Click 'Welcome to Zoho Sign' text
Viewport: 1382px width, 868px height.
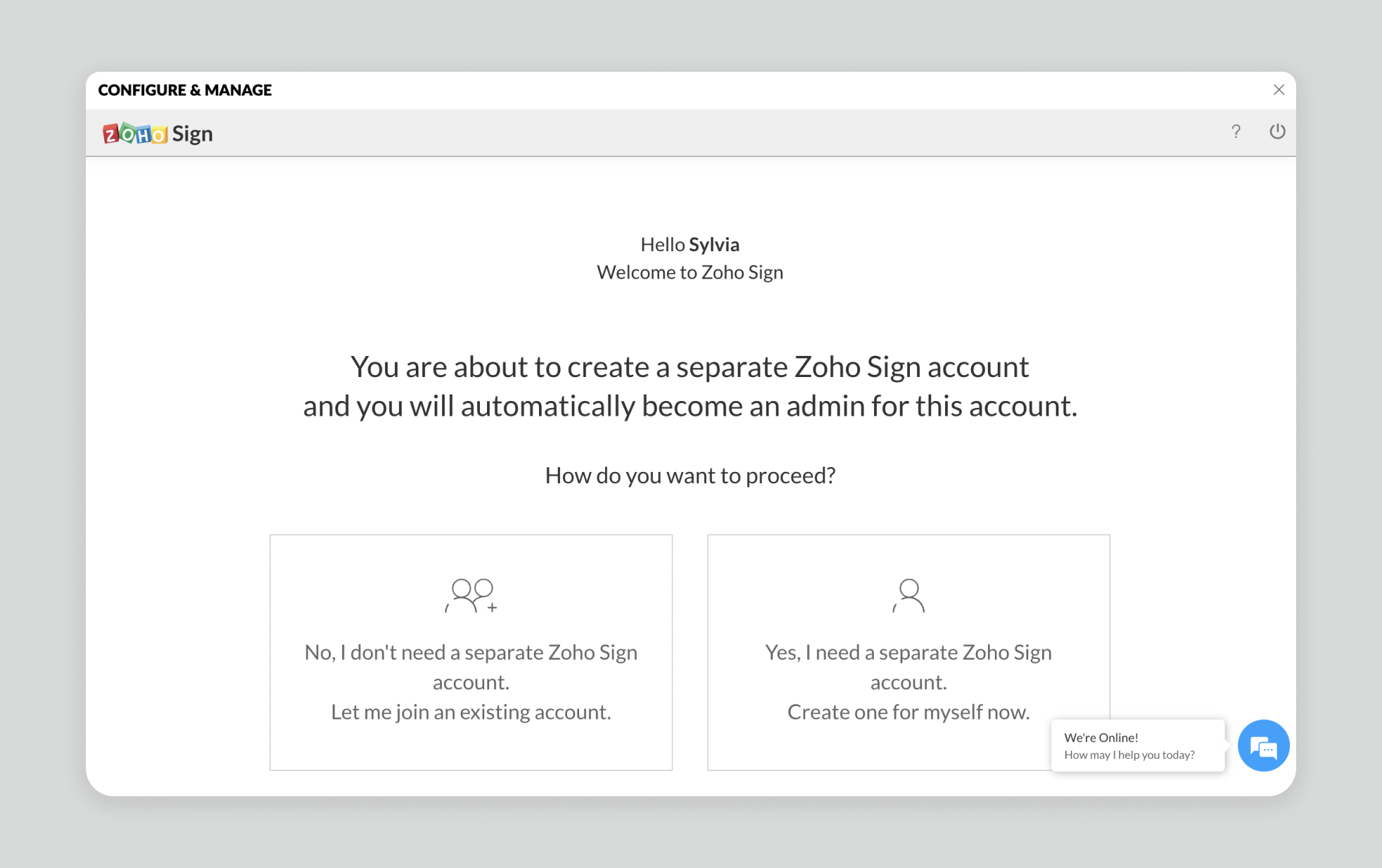click(x=690, y=272)
